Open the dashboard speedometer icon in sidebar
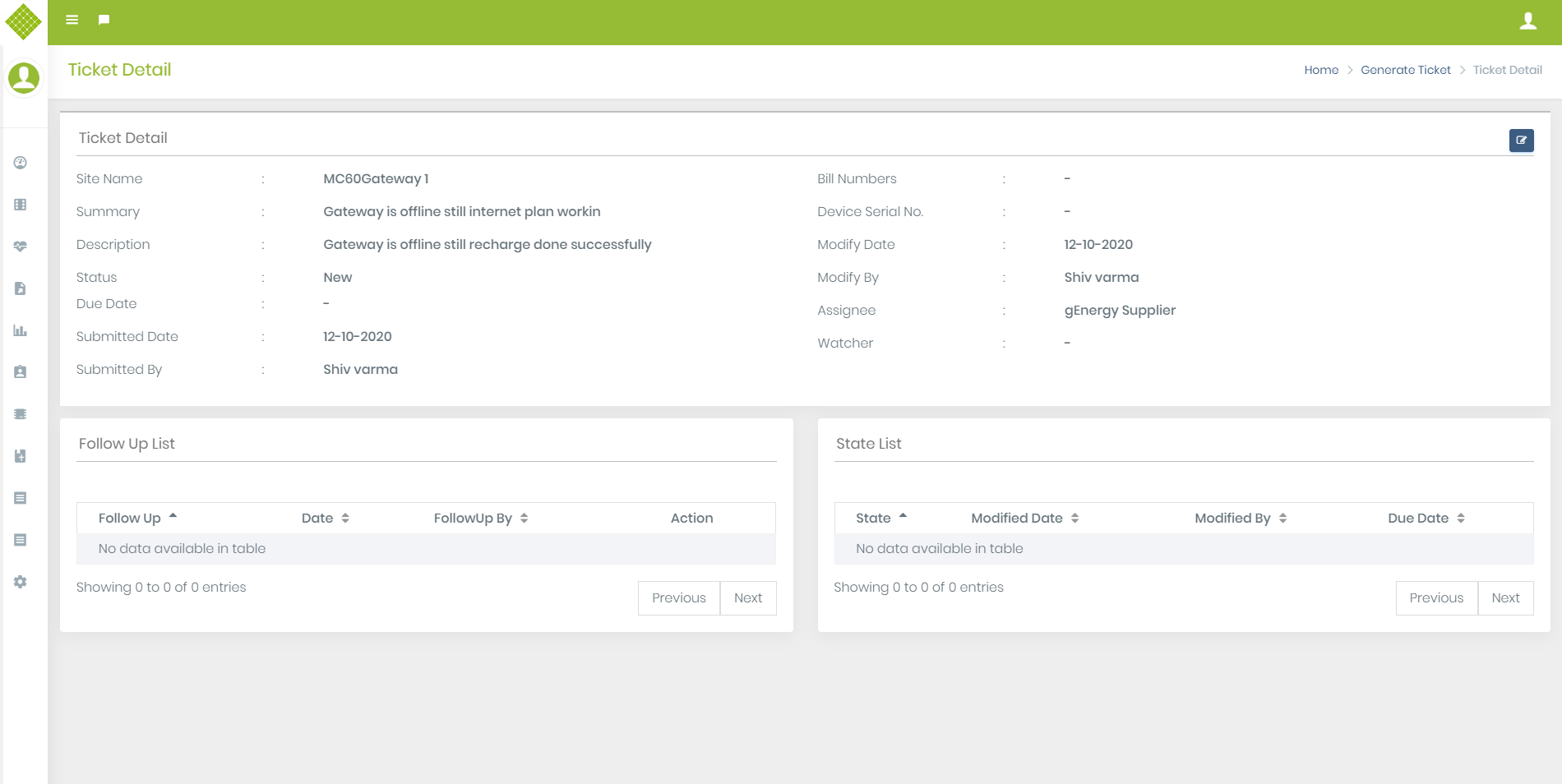The width and height of the screenshot is (1562, 784). tap(20, 163)
